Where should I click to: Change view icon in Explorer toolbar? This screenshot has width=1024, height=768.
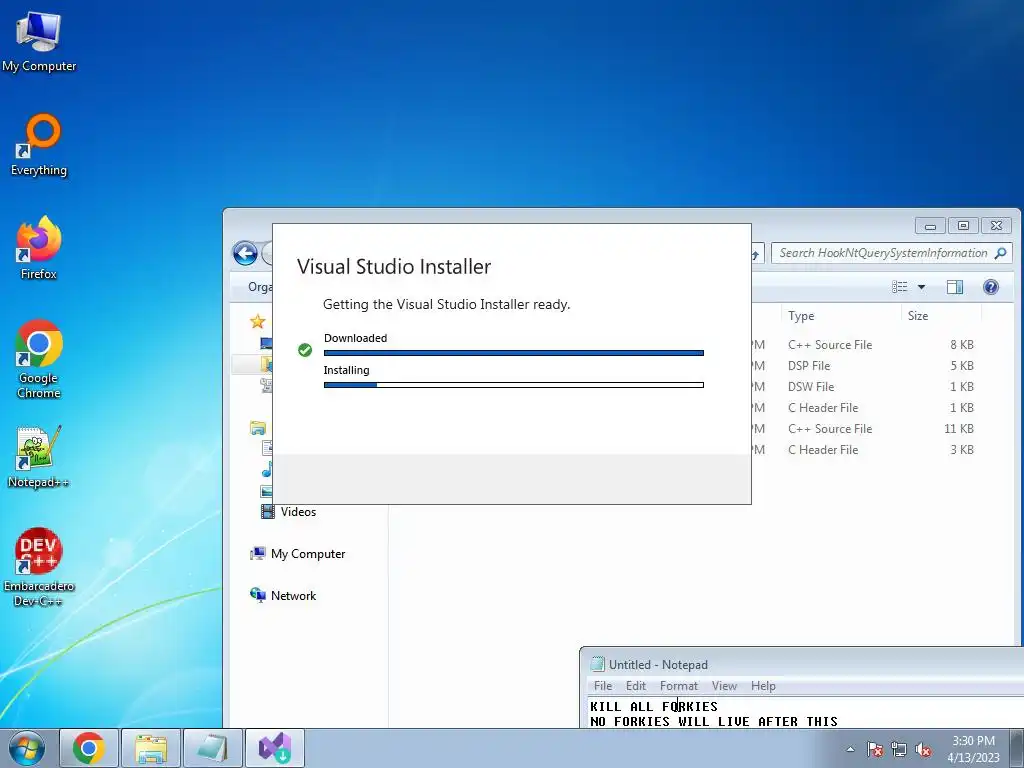(x=900, y=287)
